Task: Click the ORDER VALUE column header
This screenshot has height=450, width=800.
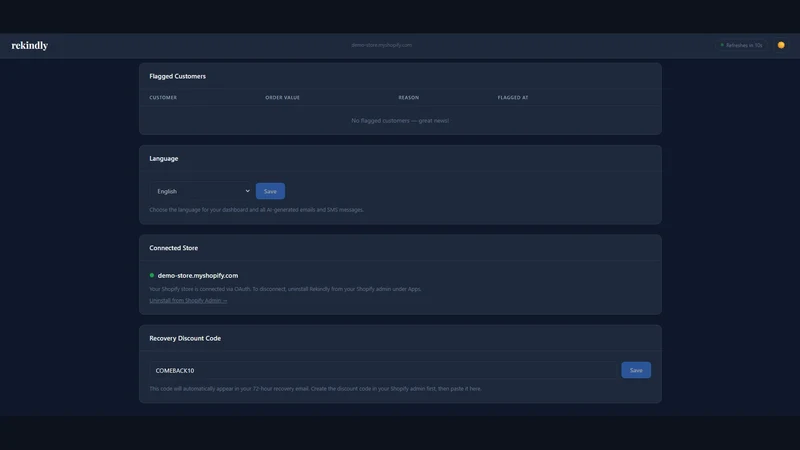Action: point(283,97)
